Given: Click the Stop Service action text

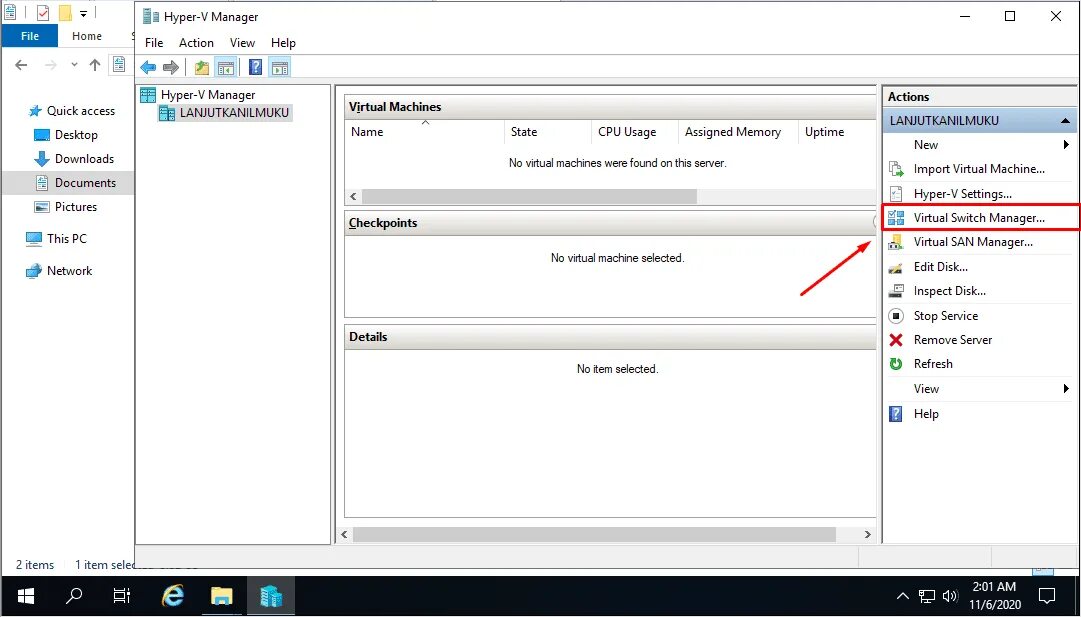Looking at the screenshot, I should click(945, 316).
